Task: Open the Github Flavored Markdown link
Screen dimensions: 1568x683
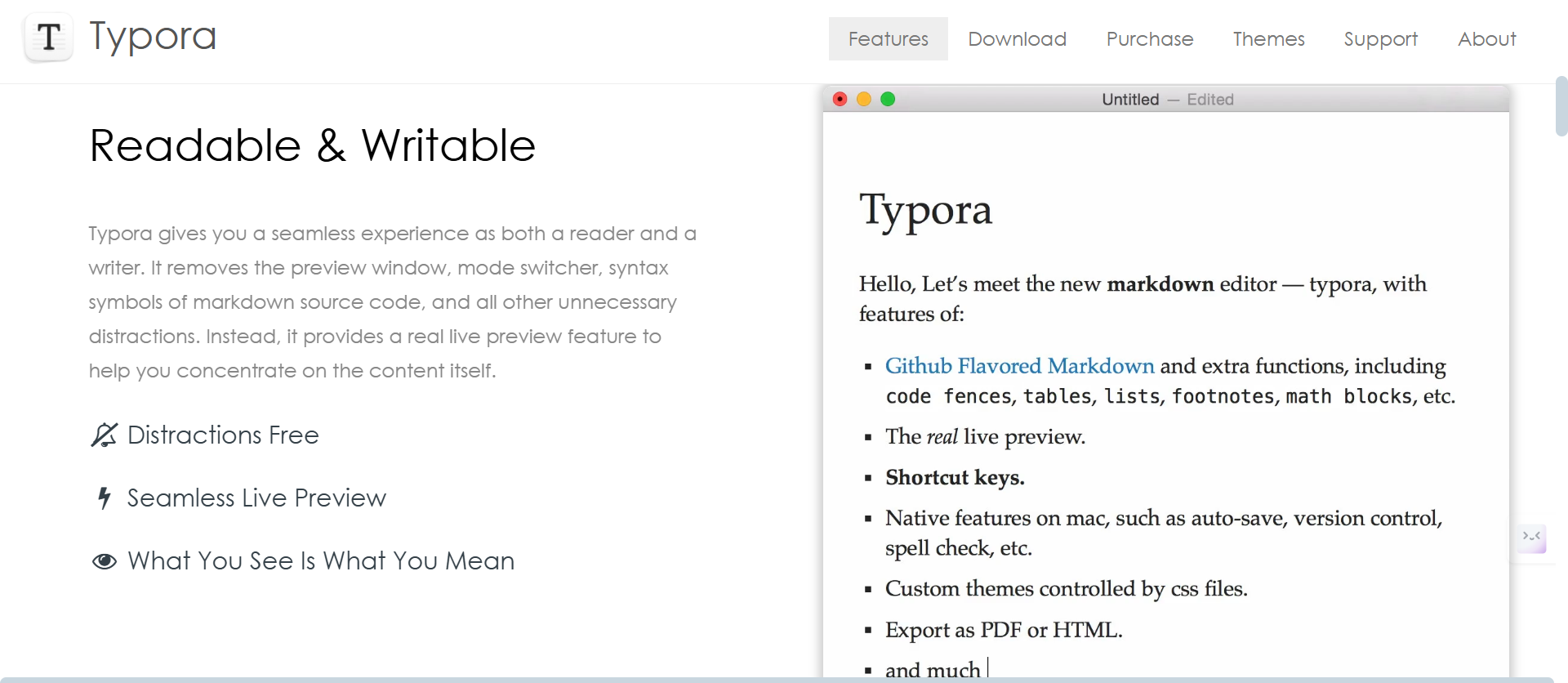Action: (x=1020, y=365)
